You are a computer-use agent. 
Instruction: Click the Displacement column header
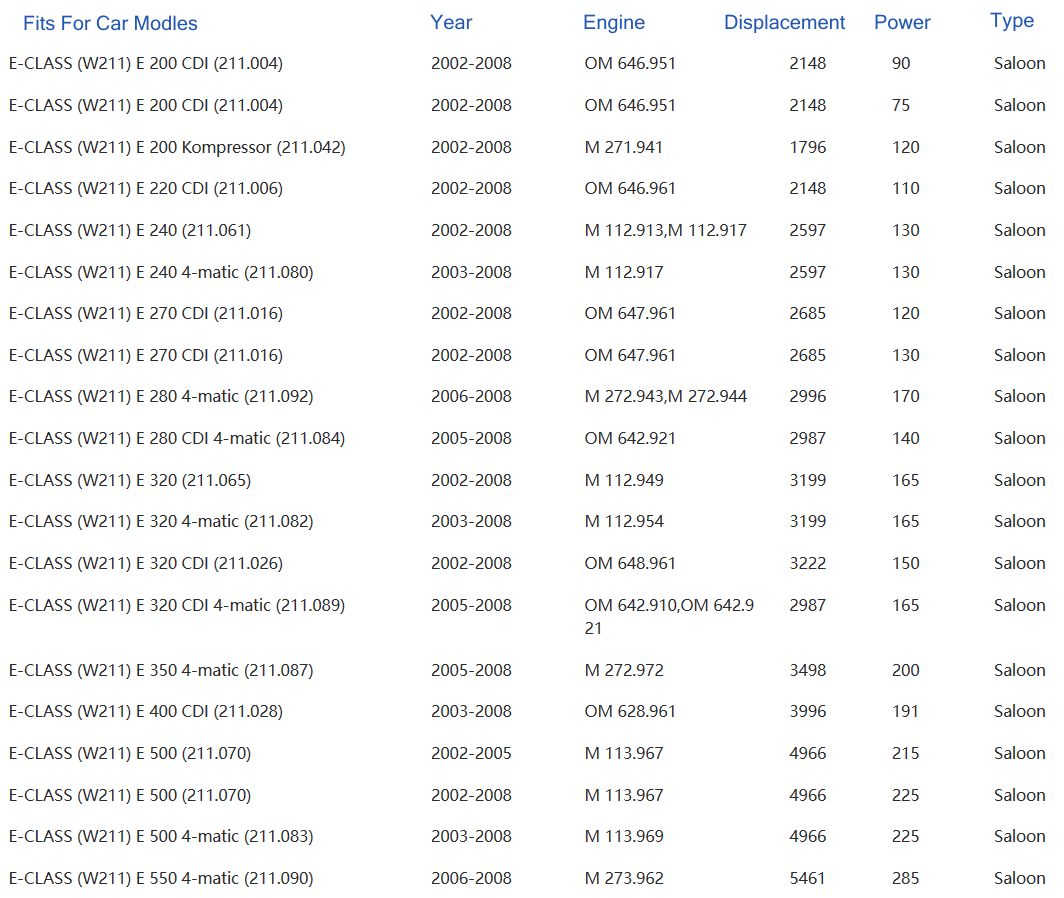point(784,22)
